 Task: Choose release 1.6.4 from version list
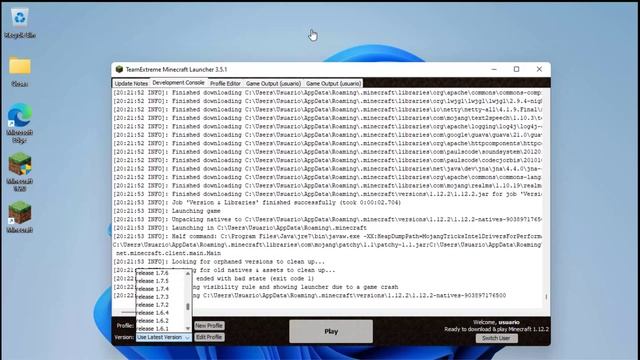[x=160, y=313]
